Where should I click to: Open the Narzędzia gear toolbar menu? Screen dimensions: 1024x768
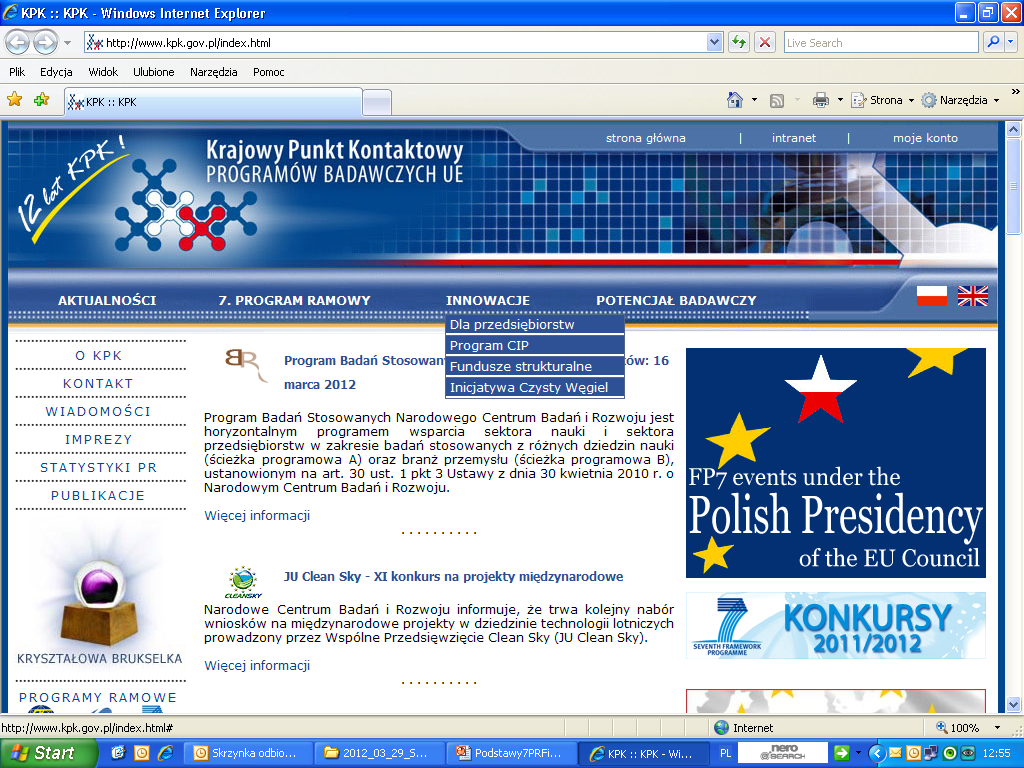pos(960,100)
